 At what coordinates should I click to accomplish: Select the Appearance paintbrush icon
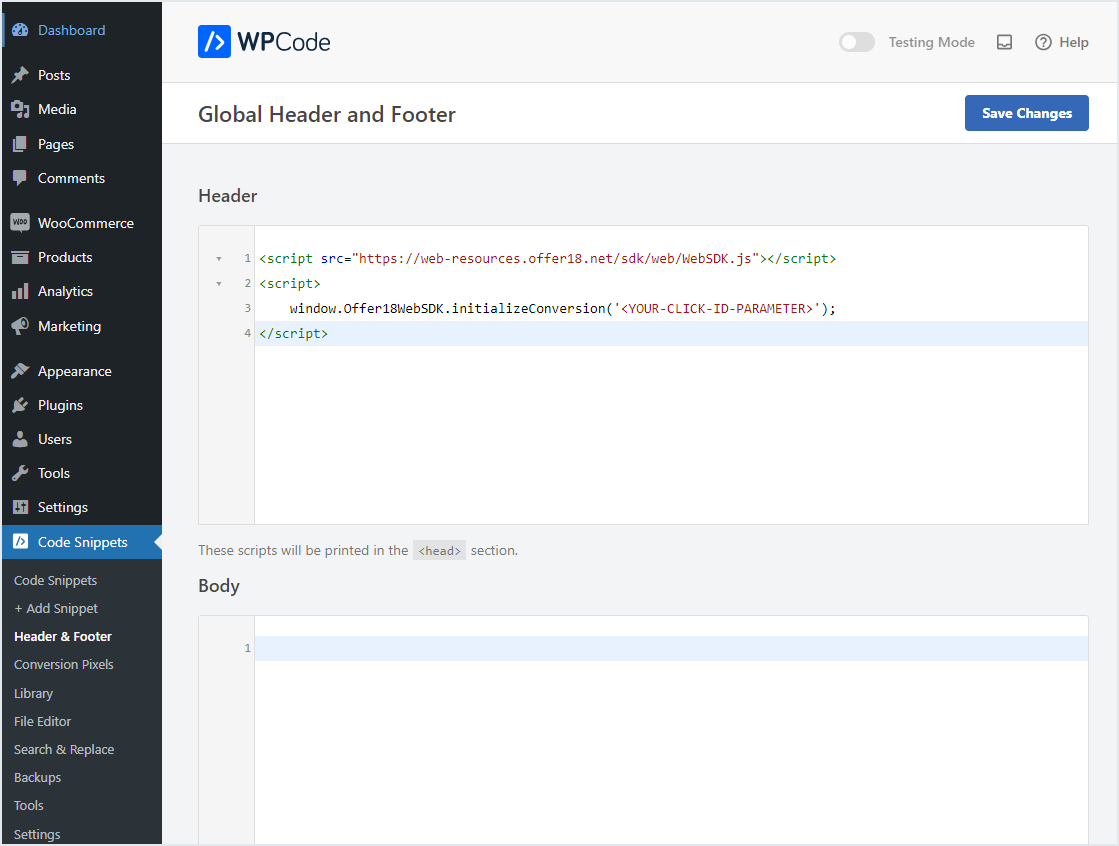20,371
